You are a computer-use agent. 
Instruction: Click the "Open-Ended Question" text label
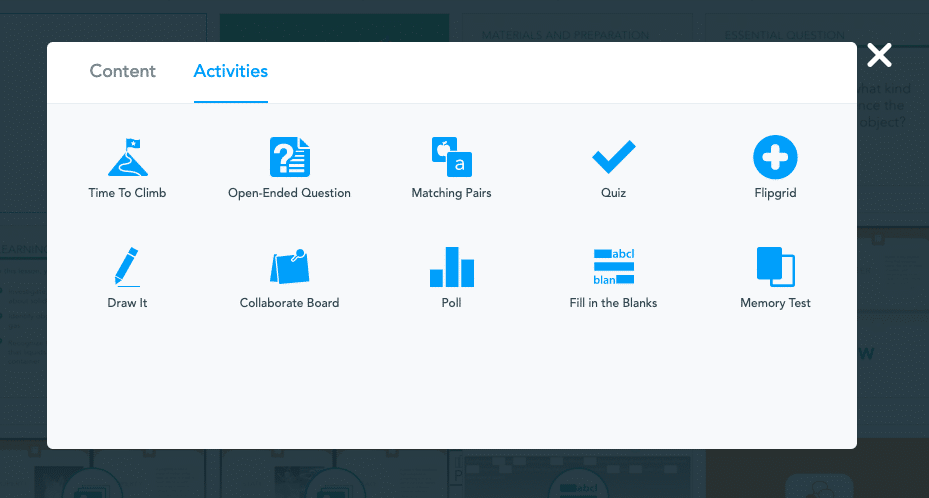pos(289,193)
